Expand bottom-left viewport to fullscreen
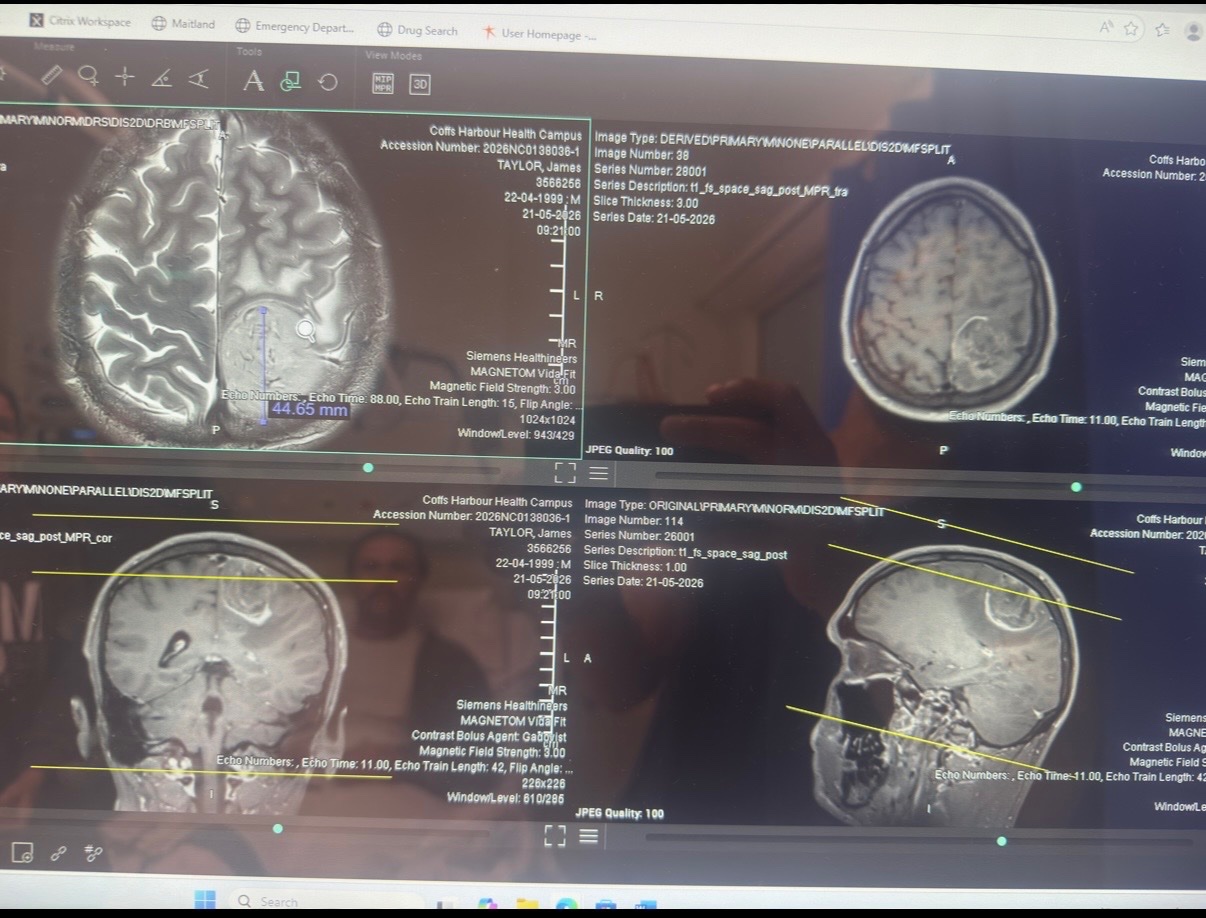Screen dimensions: 1206x918 pos(555,835)
